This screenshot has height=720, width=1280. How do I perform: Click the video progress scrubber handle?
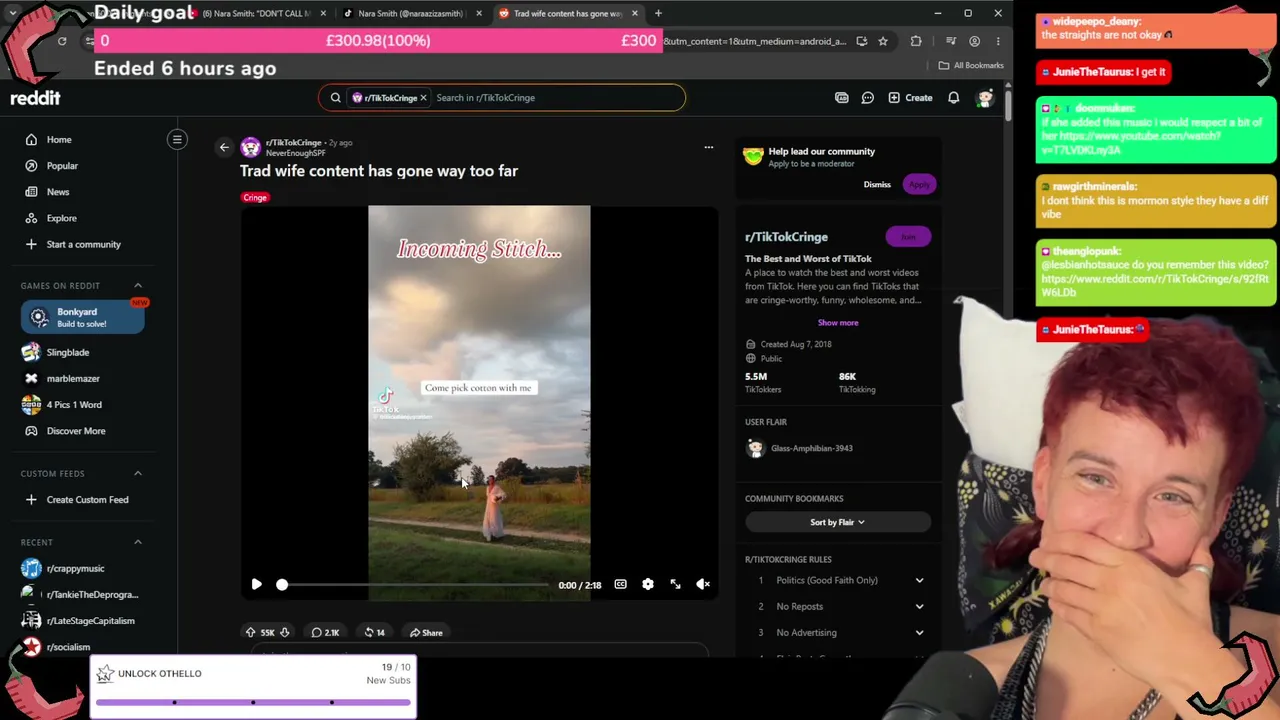click(x=282, y=585)
